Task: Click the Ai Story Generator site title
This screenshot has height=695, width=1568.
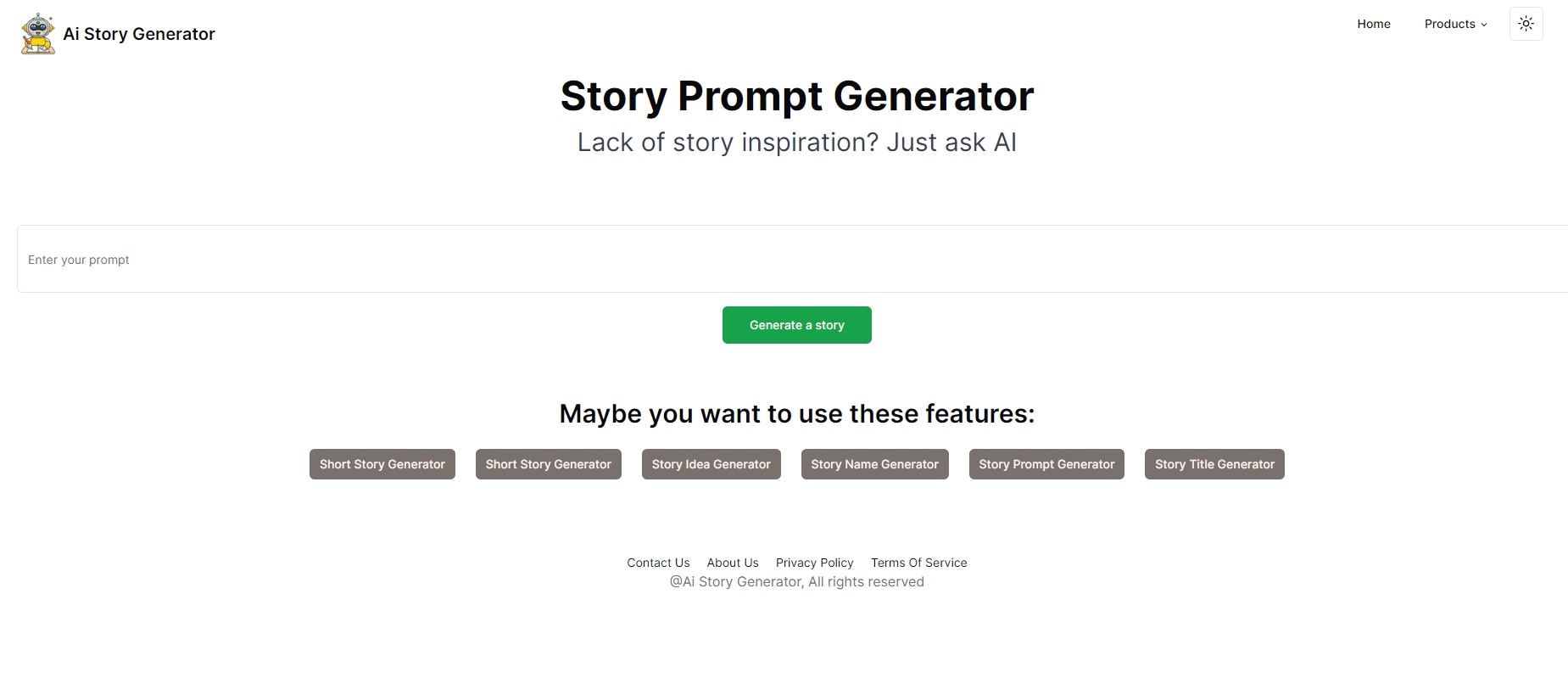Action: point(138,34)
